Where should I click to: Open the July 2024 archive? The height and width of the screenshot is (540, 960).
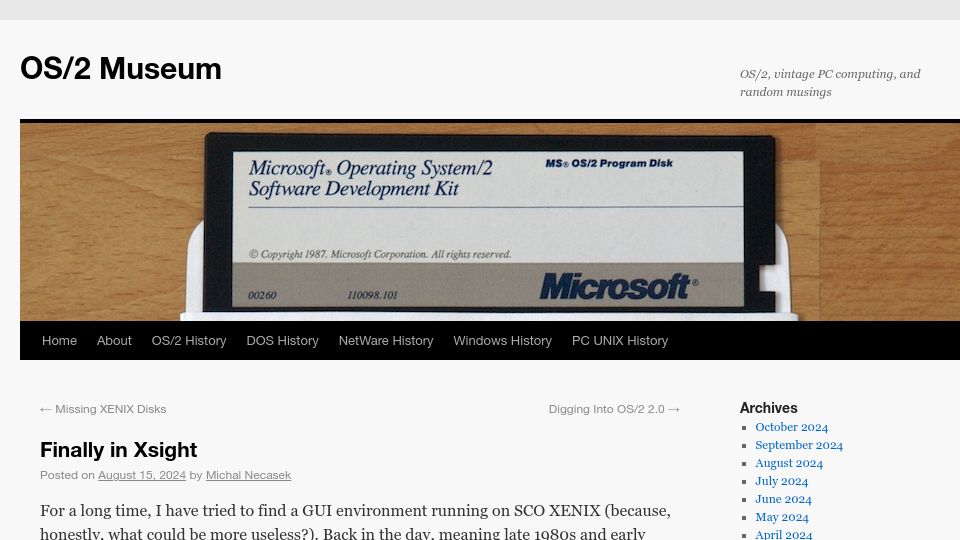coord(781,481)
